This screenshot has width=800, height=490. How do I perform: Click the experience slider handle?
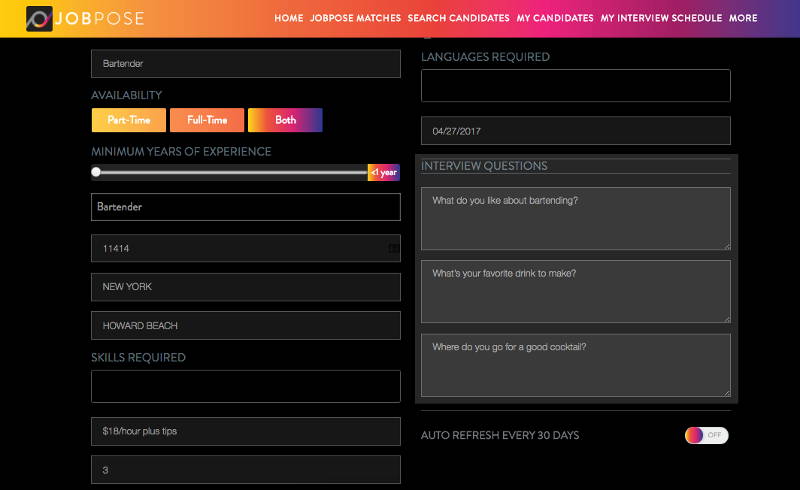point(96,172)
